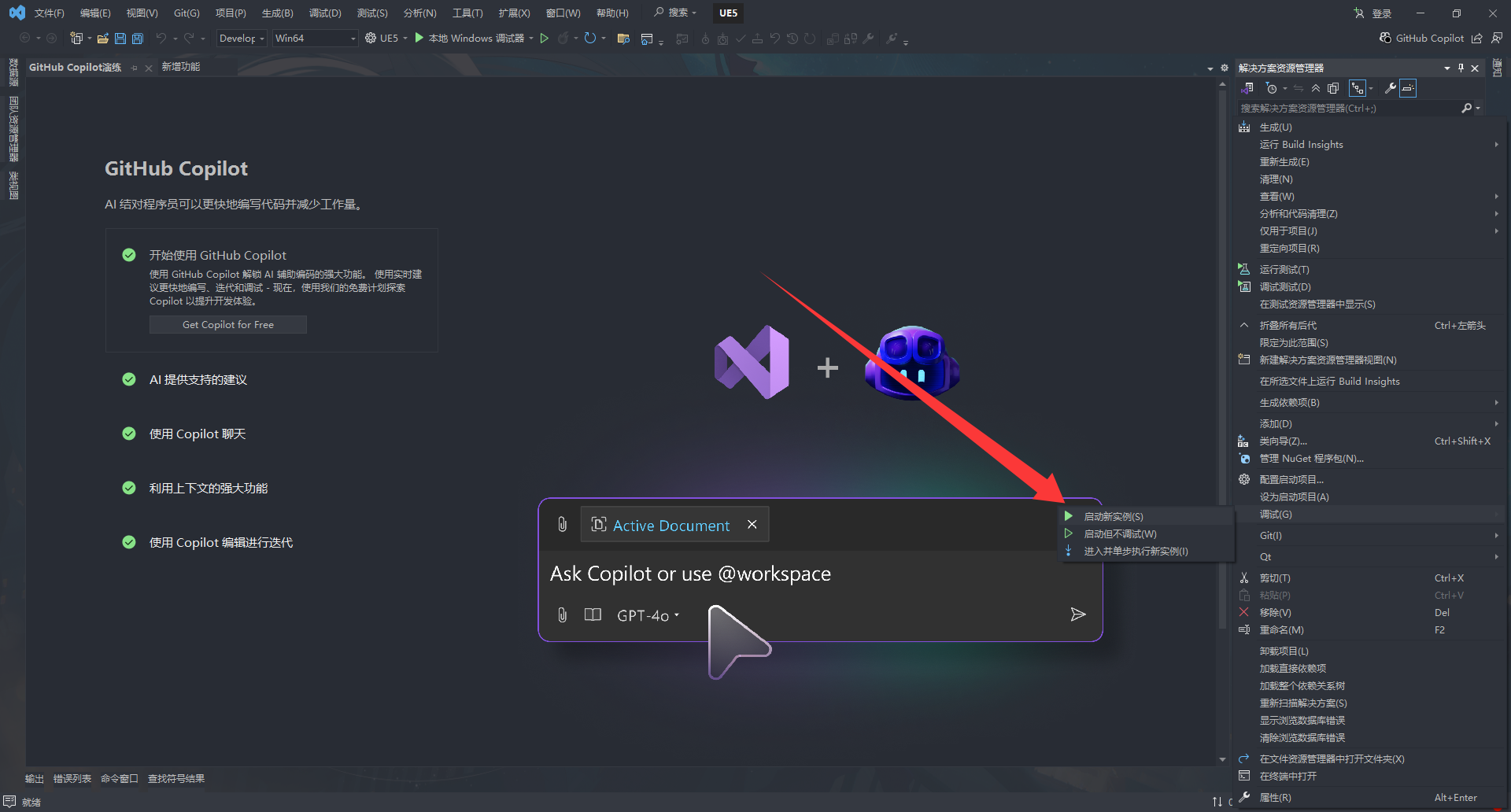Click the share icon beside GitHub Copilot
1511x812 pixels.
(1477, 38)
